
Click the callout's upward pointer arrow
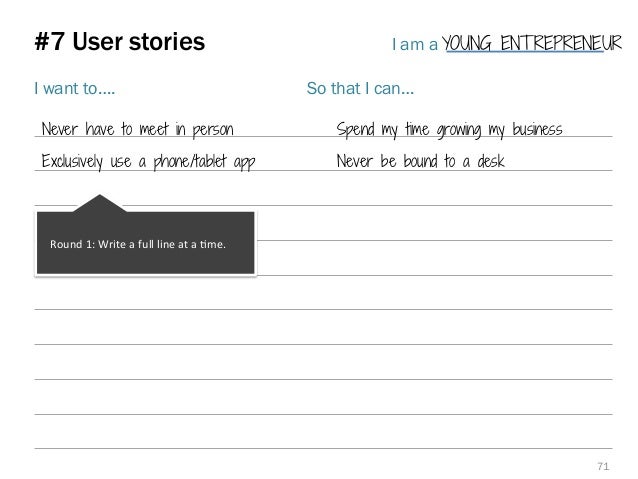(x=100, y=203)
